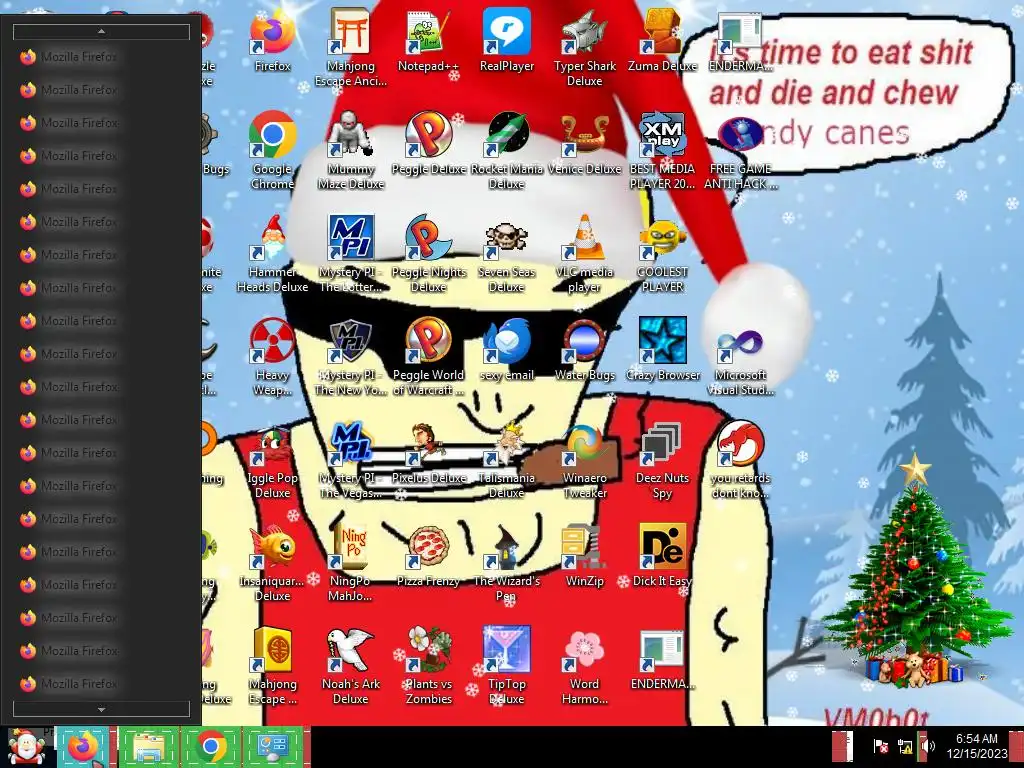Image resolution: width=1024 pixels, height=768 pixels.
Task: Launch Iggle Pop Deluxe icon
Action: click(x=273, y=460)
